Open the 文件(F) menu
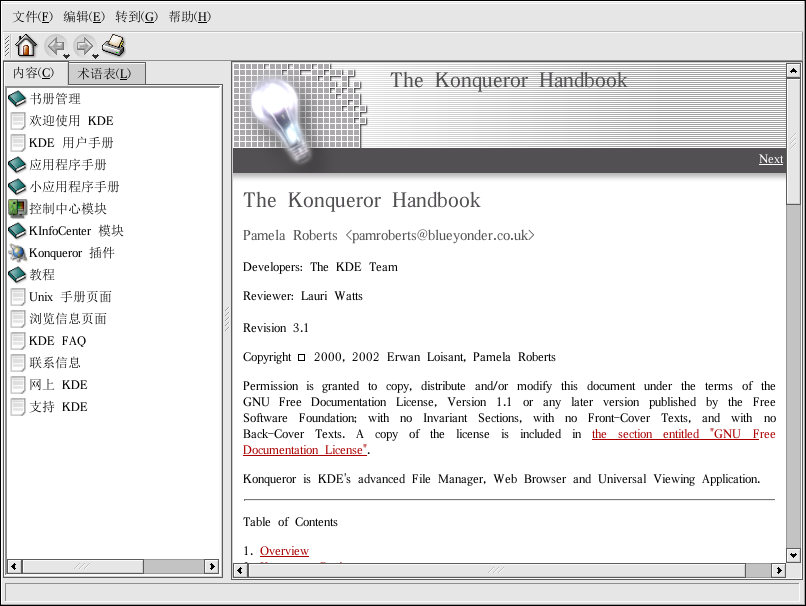 pyautogui.click(x=32, y=17)
